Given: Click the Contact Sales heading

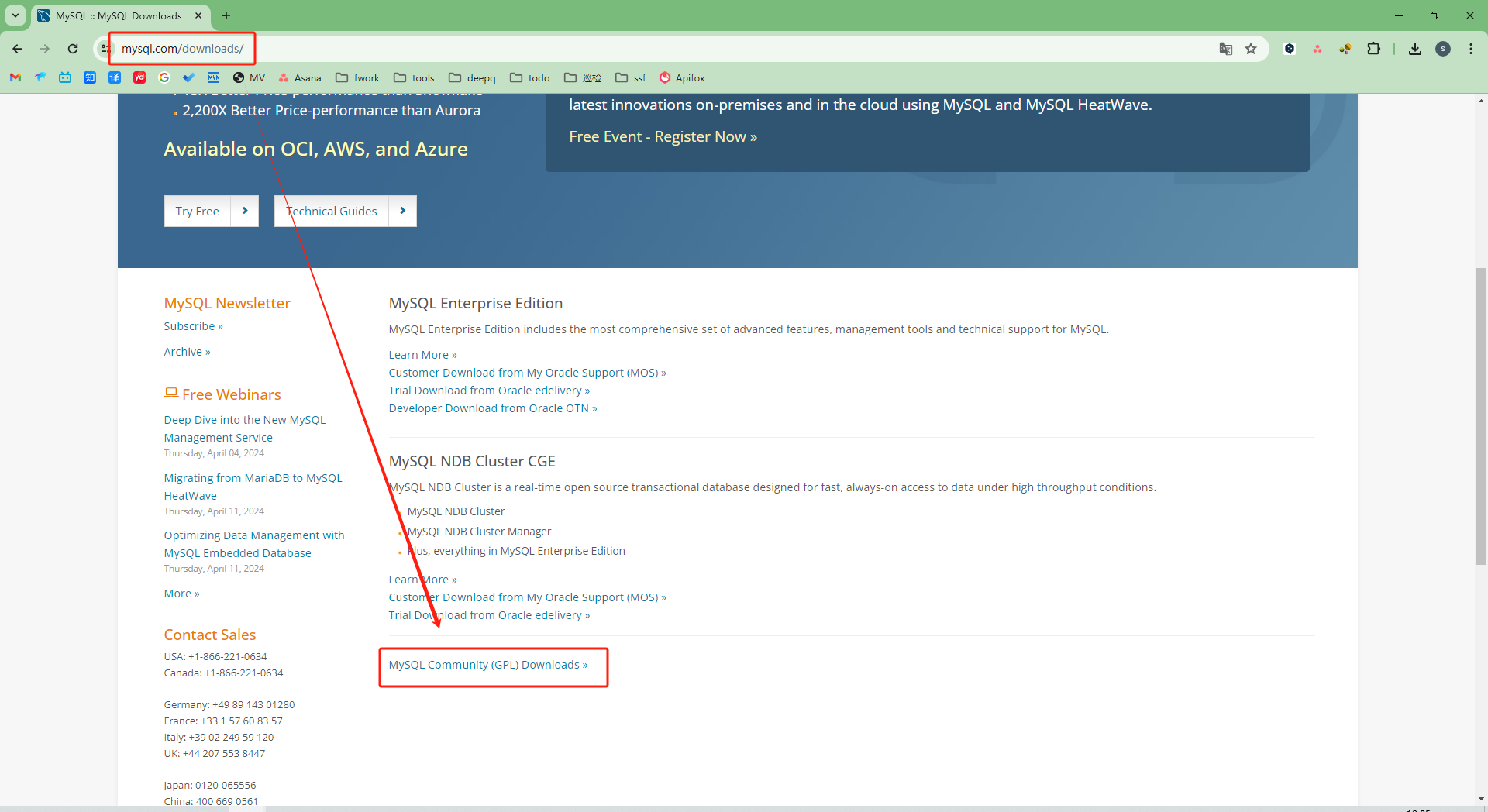Looking at the screenshot, I should [210, 635].
